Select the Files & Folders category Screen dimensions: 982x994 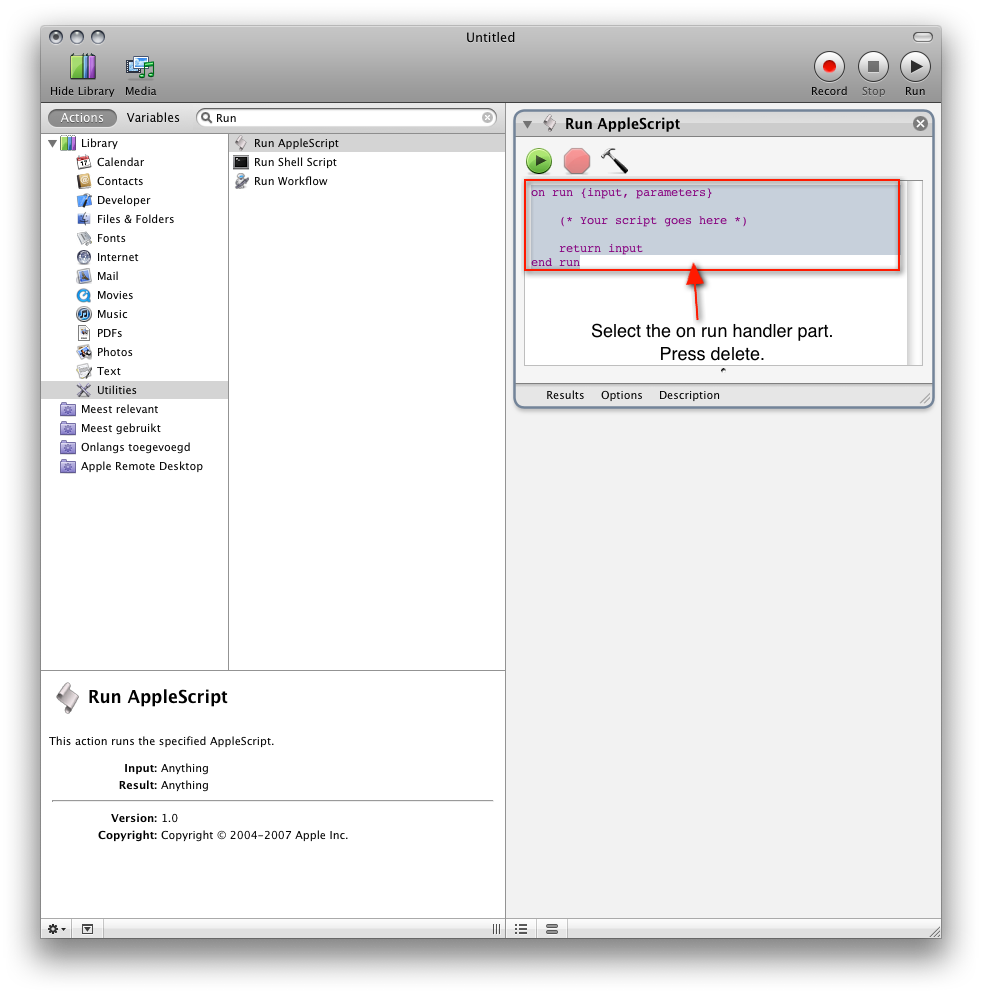coord(134,219)
